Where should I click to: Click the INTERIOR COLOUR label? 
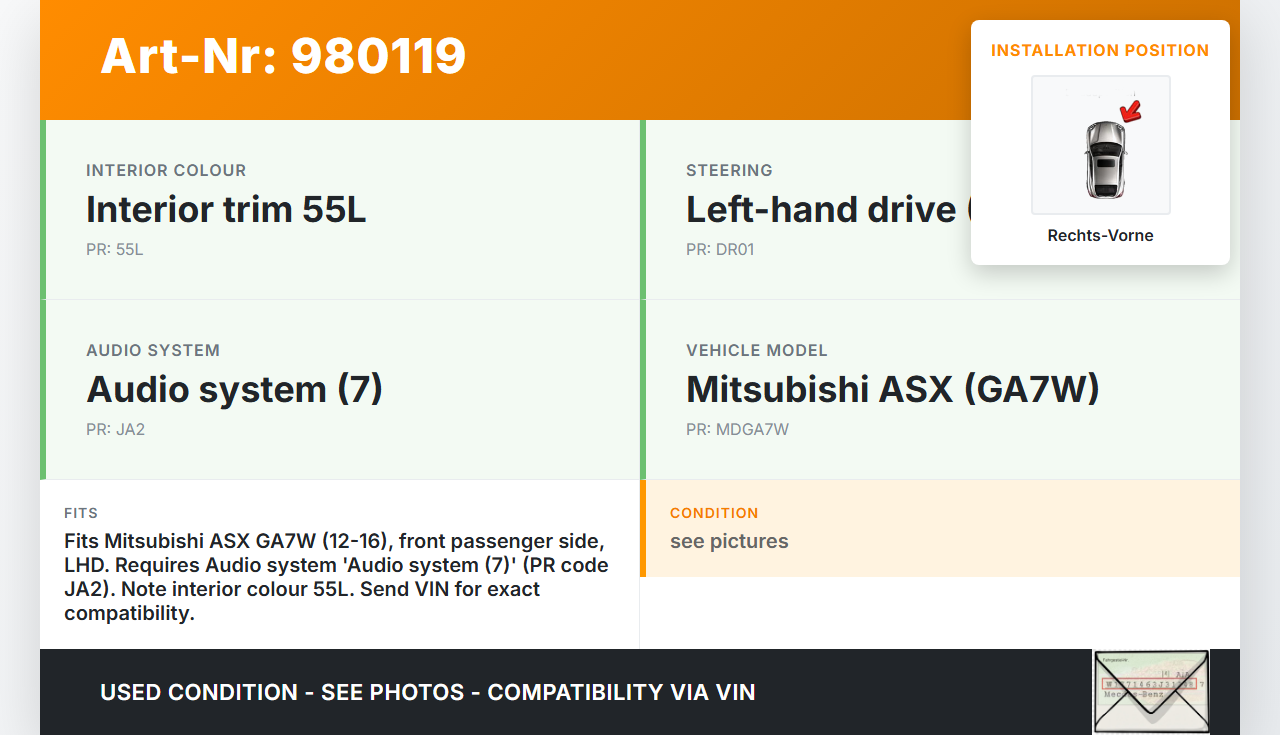(x=166, y=170)
